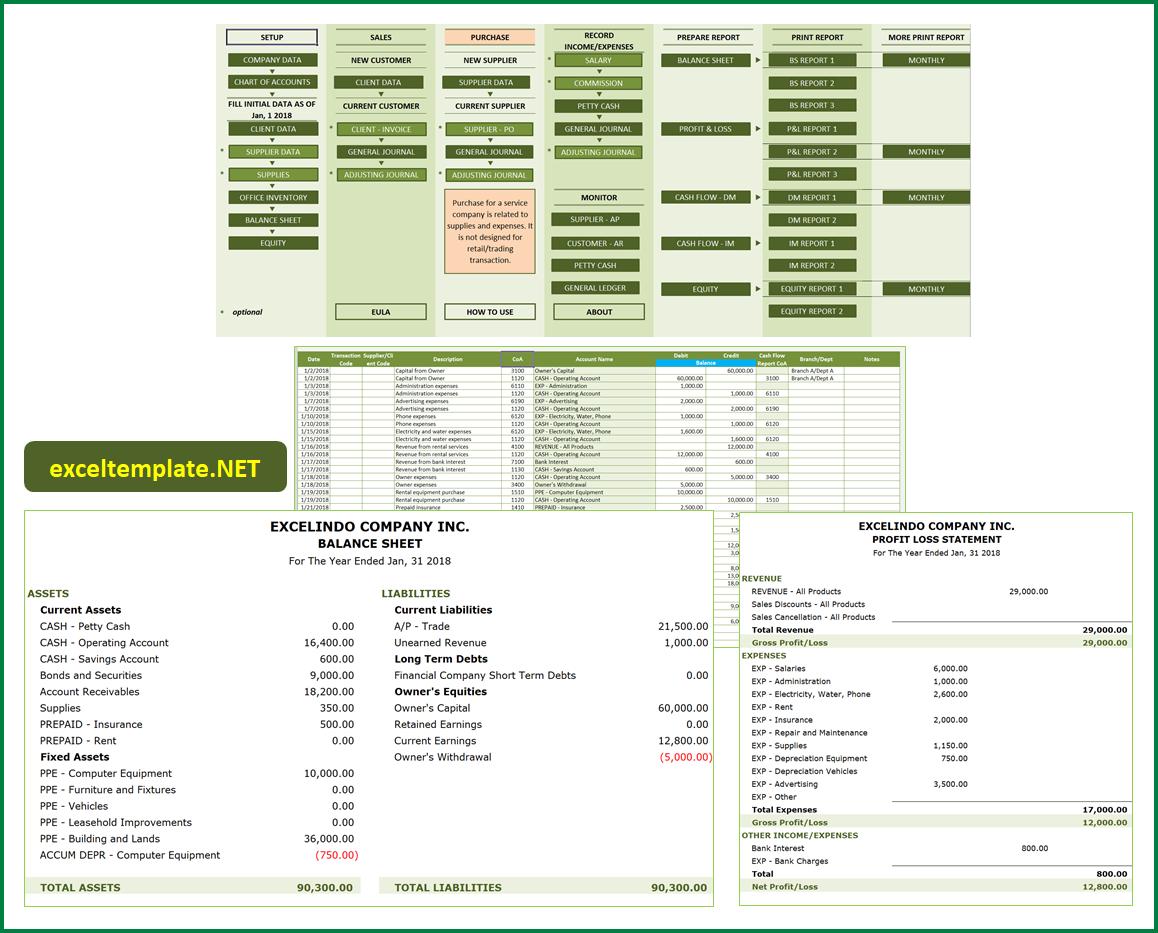Click the SUPPLIES button
Viewport: 1158px width, 933px height.
273,175
